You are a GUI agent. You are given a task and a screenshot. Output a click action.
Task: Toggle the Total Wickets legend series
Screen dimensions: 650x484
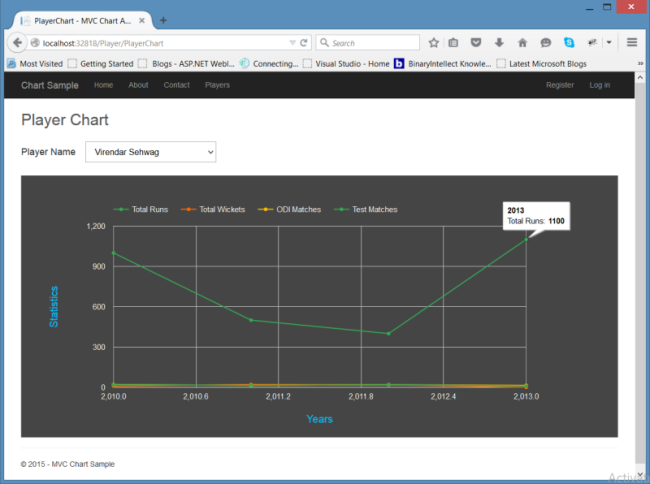pos(213,209)
